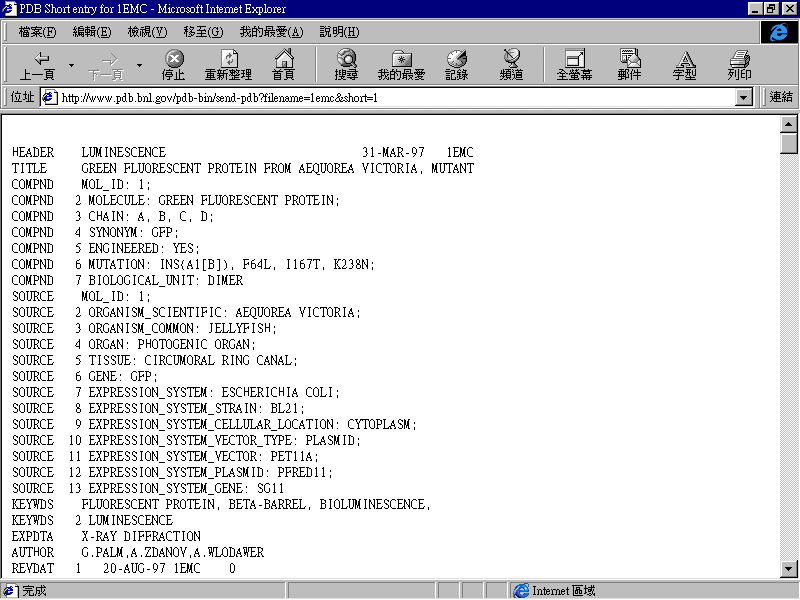Toggle Fullscreen (全螢幕) mode icon
Viewport: 800px width, 600px height.
574,59
